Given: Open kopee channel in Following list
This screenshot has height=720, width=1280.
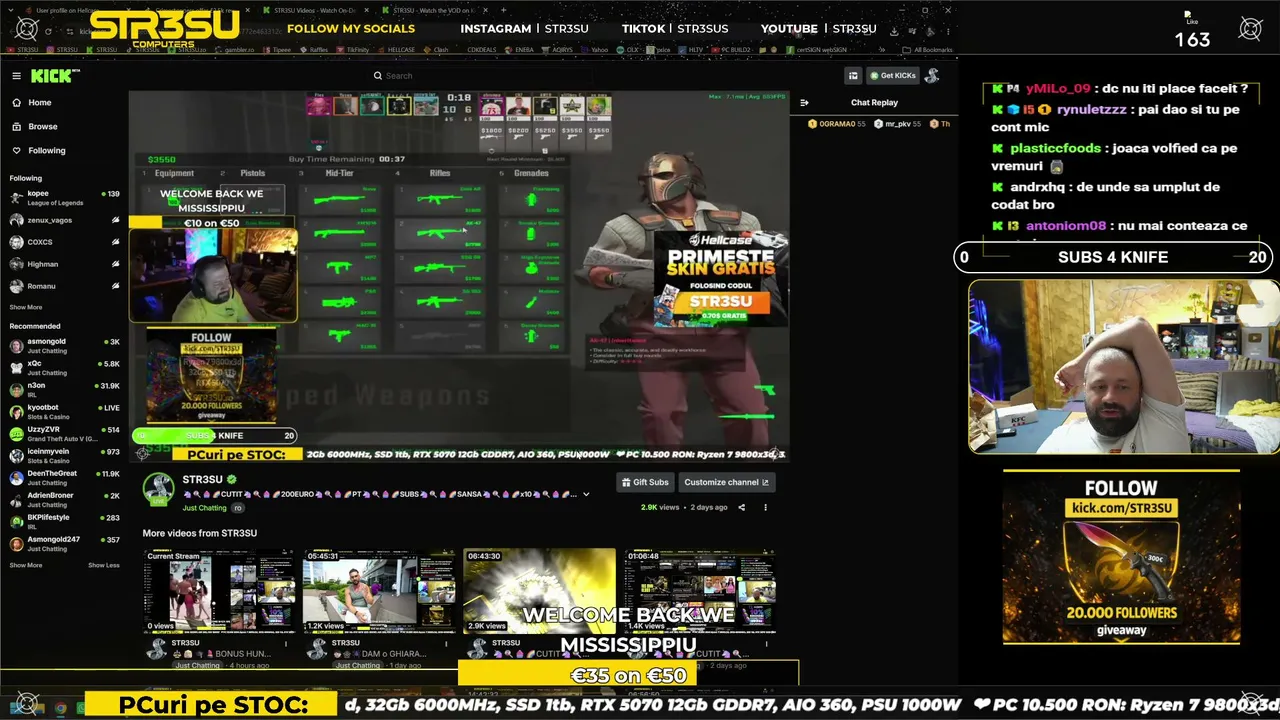Looking at the screenshot, I should pyautogui.click(x=64, y=198).
